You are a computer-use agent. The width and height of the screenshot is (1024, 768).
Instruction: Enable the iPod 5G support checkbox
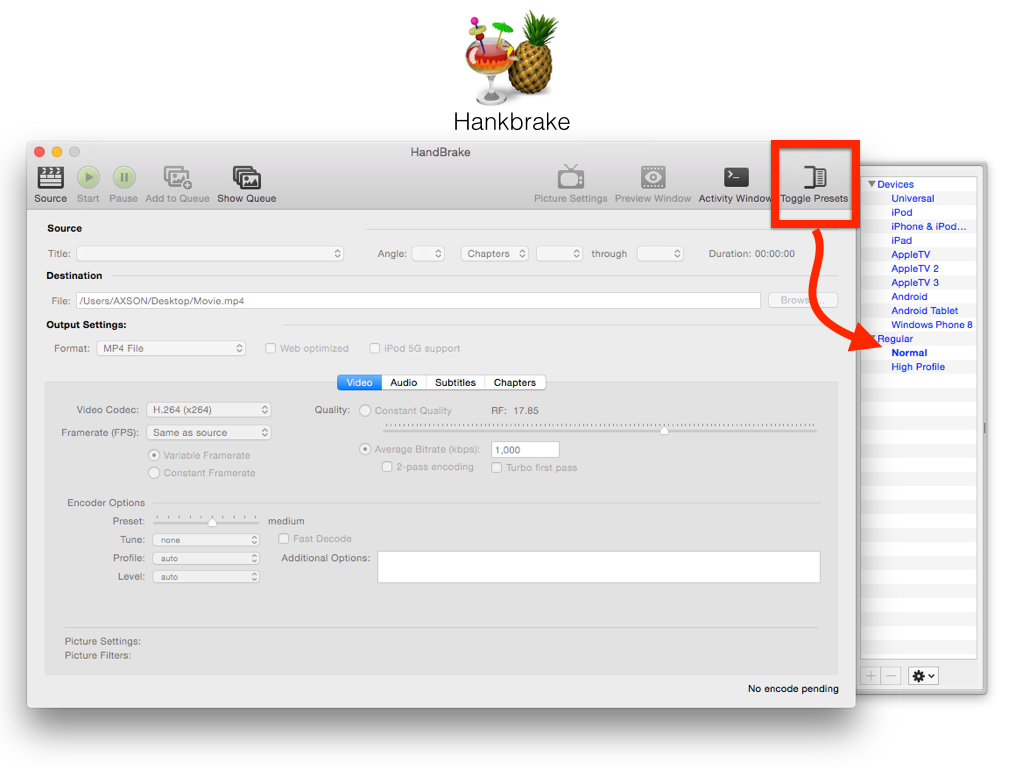[375, 348]
